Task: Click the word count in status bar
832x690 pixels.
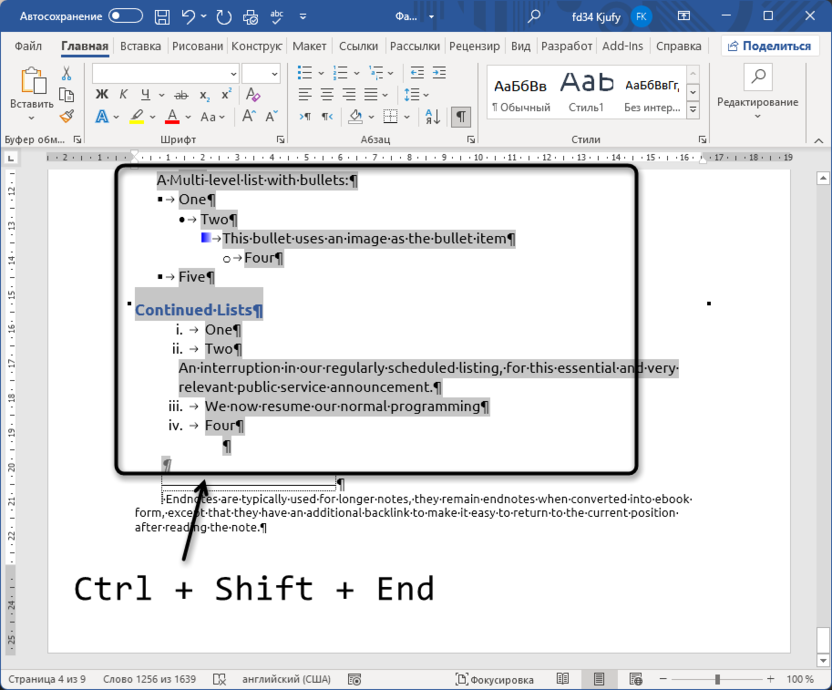Action: 149,679
